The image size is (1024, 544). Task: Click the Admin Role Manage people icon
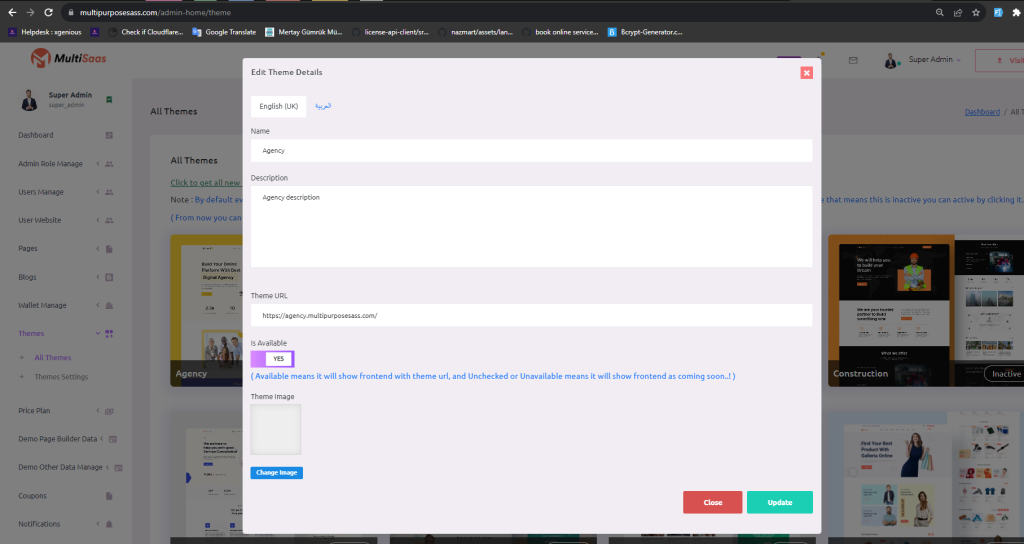(109, 164)
